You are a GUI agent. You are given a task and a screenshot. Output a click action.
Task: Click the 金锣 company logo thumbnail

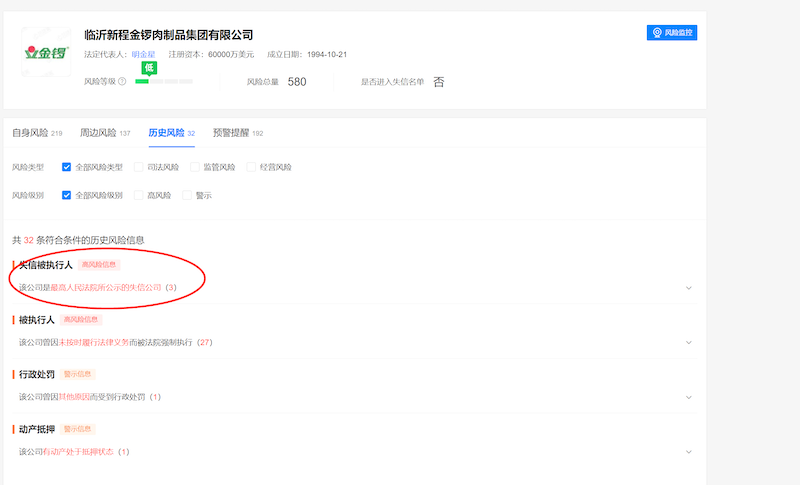(46, 52)
